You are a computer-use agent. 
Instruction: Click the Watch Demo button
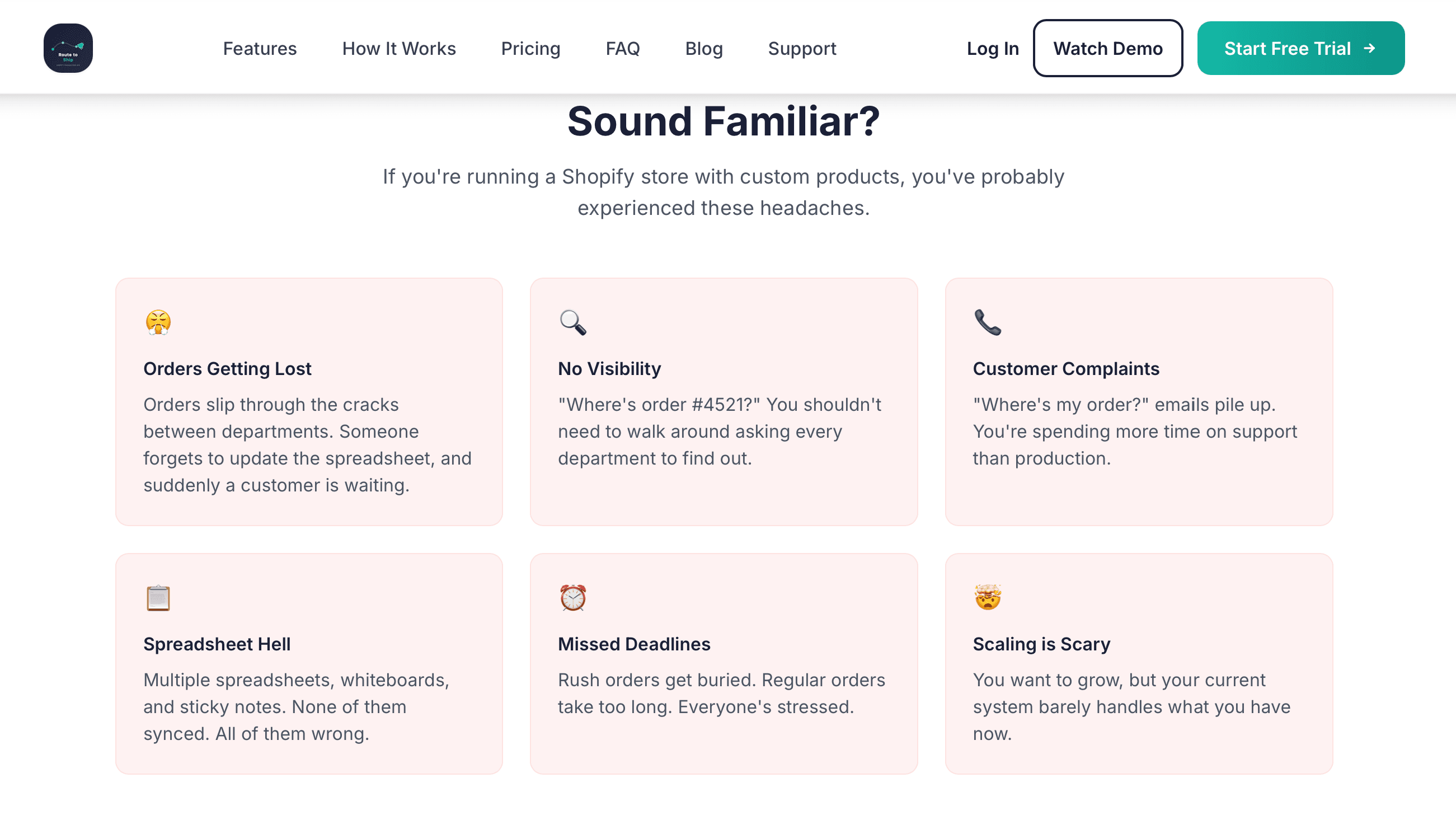(x=1107, y=48)
